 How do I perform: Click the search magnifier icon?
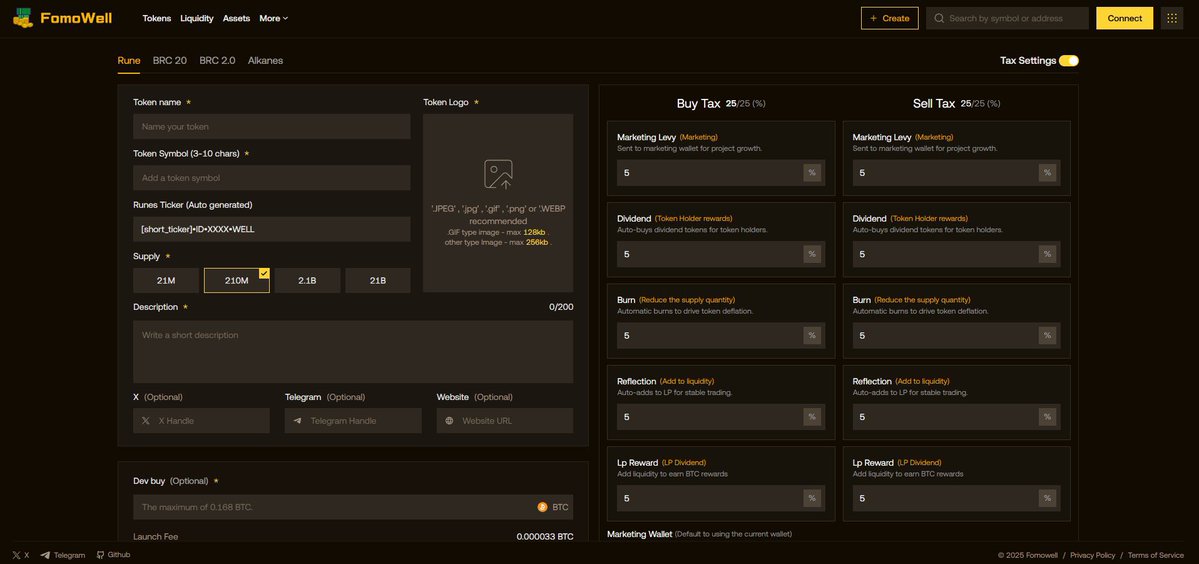pos(939,18)
